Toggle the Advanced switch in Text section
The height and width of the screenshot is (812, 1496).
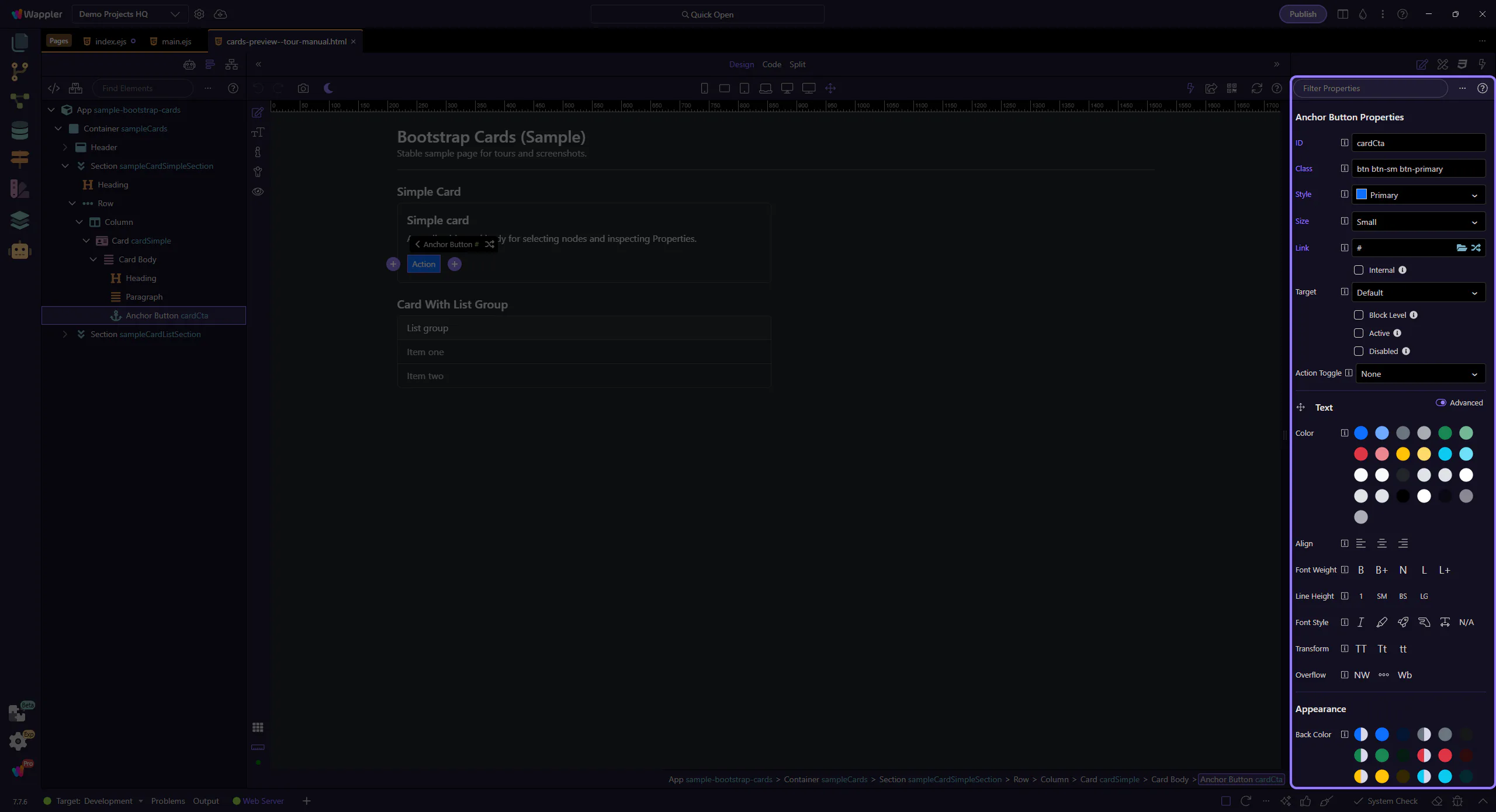(1441, 402)
